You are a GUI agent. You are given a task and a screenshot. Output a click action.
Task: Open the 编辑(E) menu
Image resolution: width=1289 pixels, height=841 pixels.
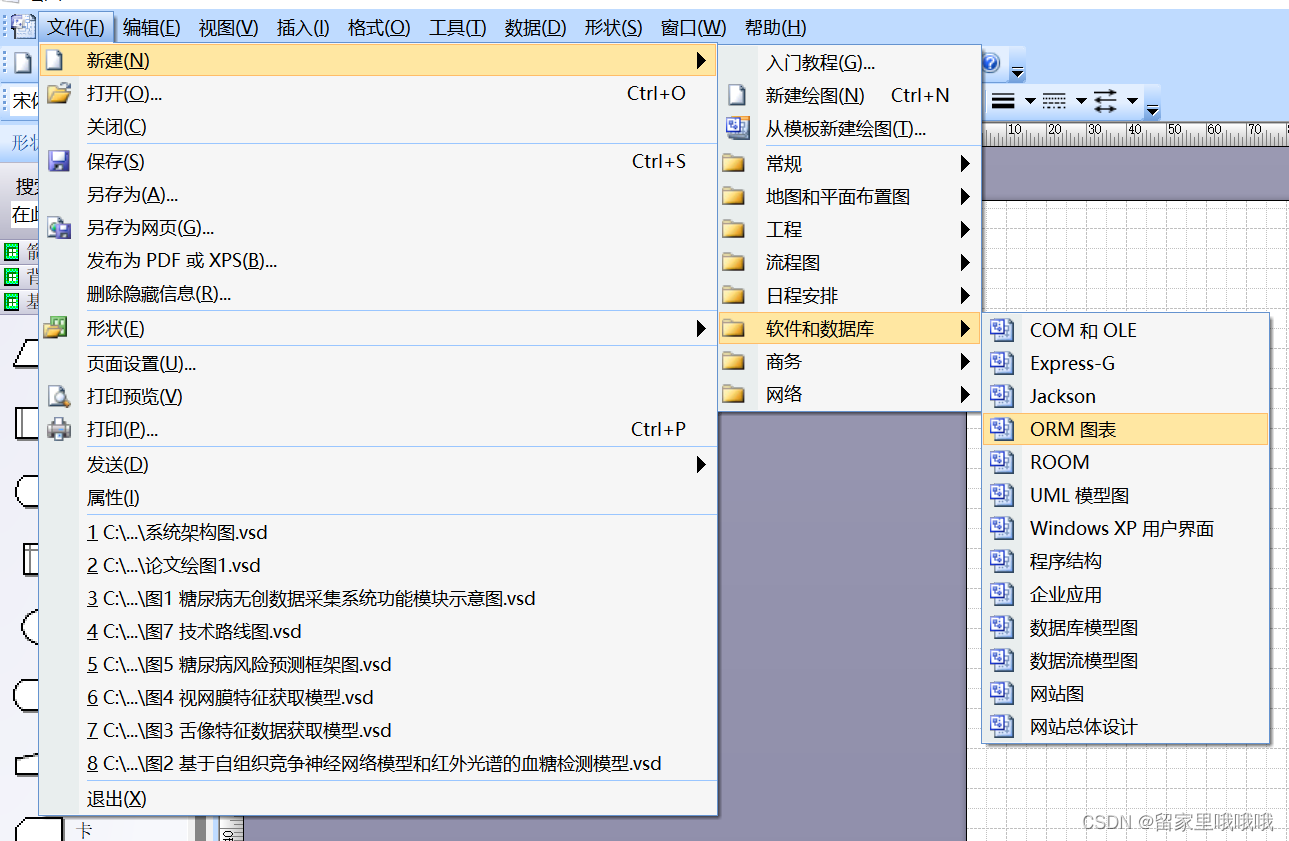click(152, 28)
